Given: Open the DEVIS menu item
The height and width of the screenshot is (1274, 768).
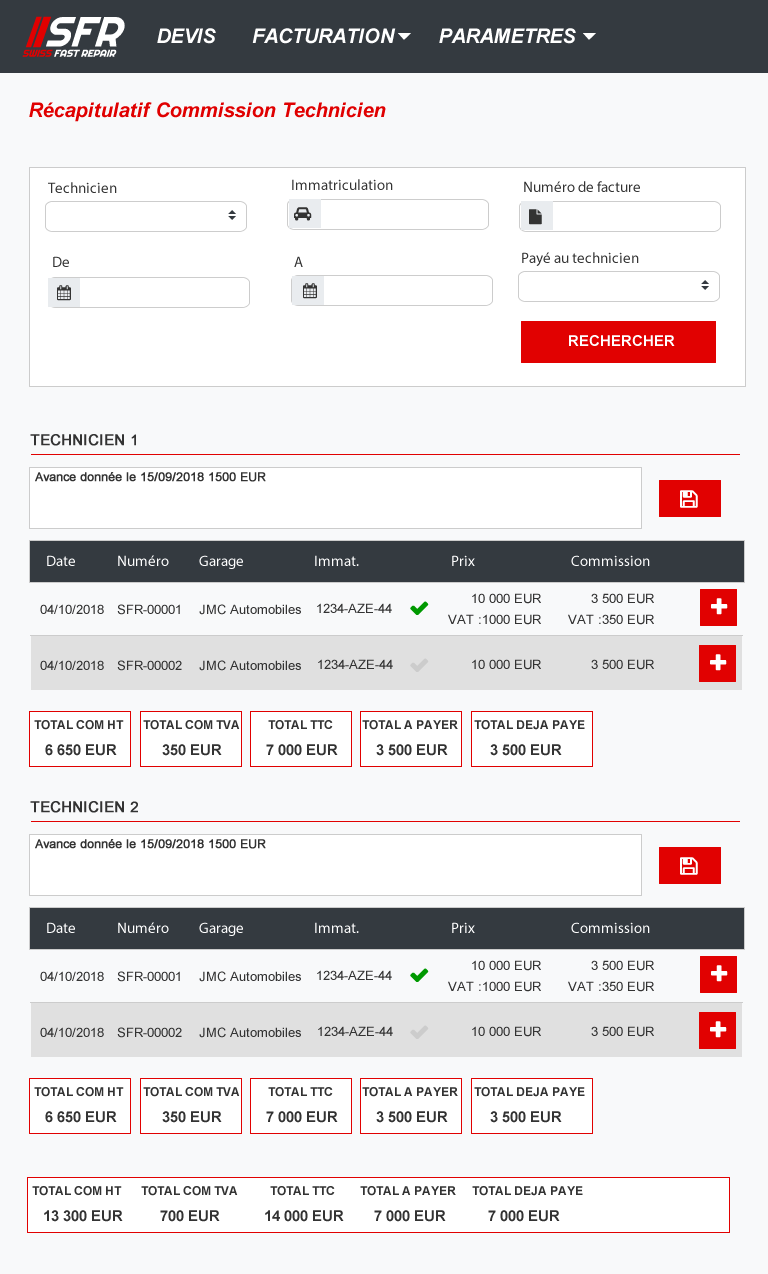Looking at the screenshot, I should (x=186, y=36).
